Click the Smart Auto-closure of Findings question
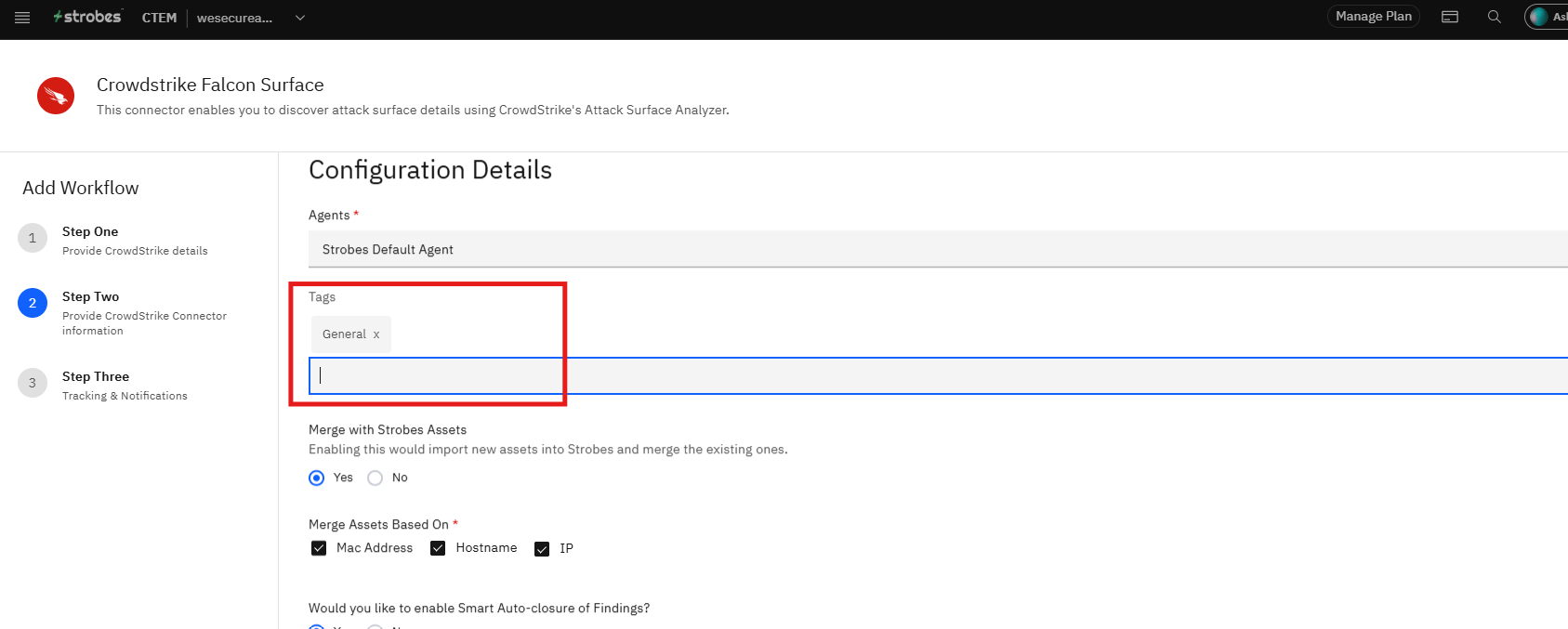1568x629 pixels. [x=479, y=608]
